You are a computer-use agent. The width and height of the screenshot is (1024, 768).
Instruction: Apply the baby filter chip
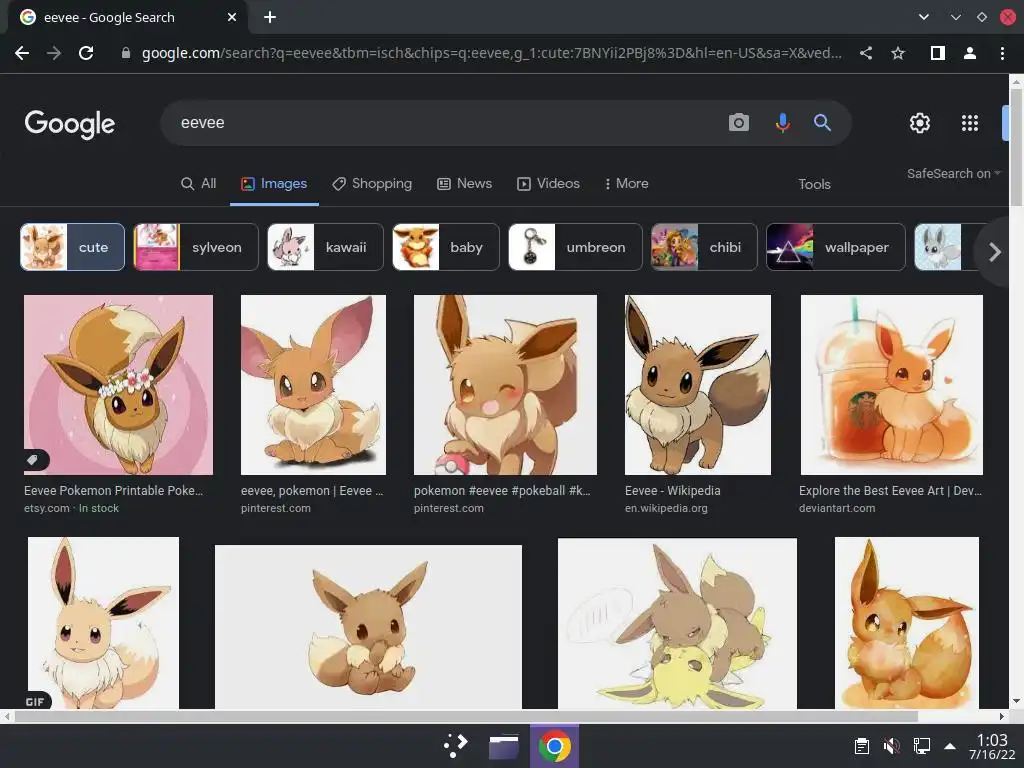pyautogui.click(x=446, y=247)
